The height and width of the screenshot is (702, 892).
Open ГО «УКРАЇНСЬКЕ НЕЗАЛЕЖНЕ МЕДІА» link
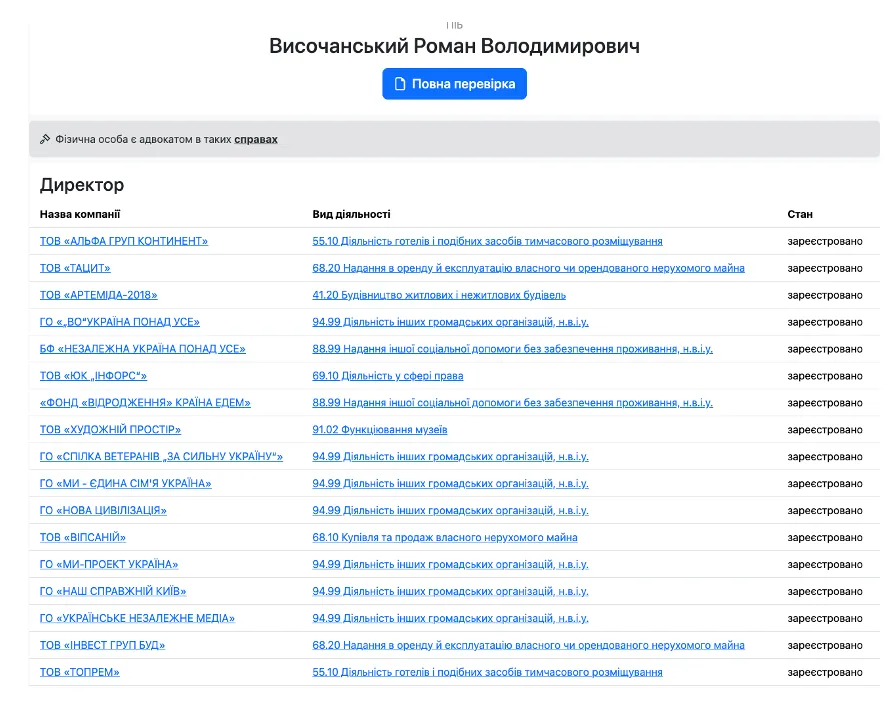click(137, 618)
